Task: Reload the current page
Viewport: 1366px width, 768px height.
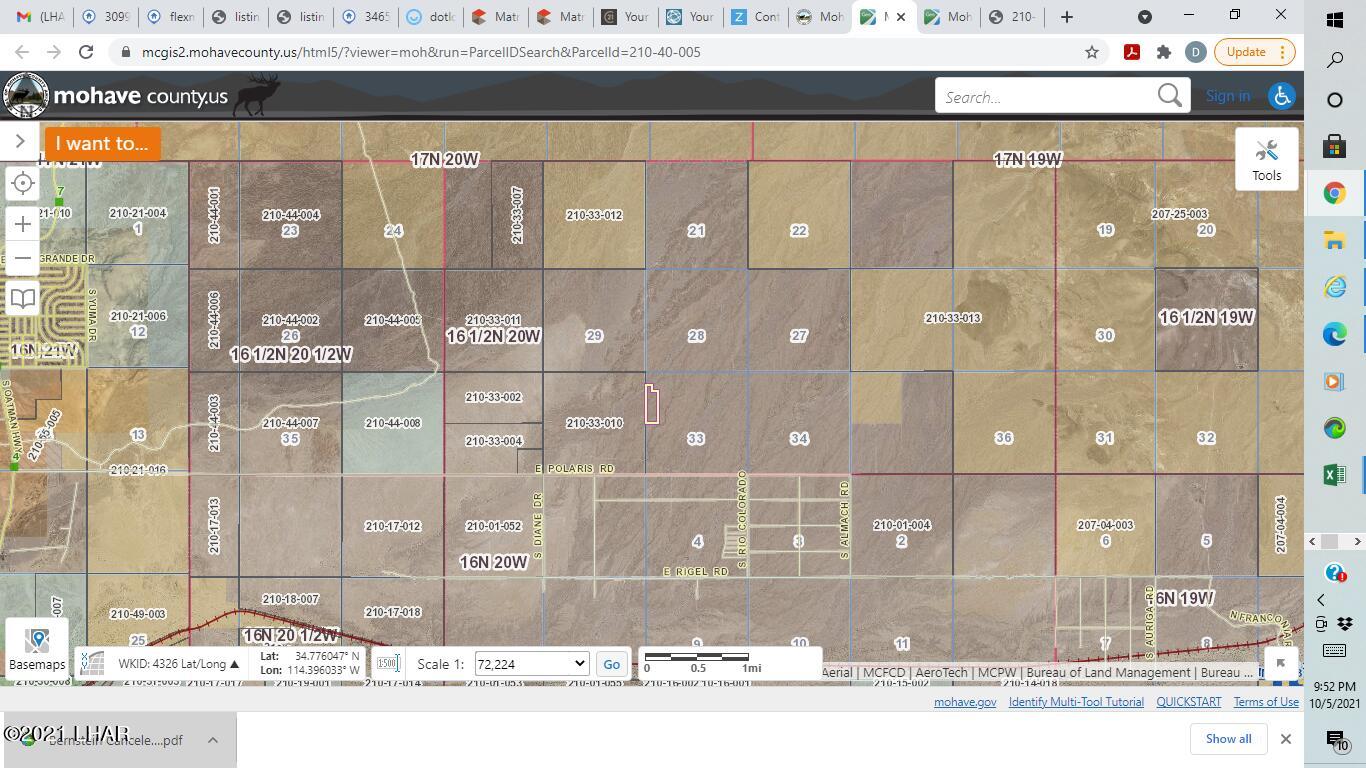Action: point(86,52)
